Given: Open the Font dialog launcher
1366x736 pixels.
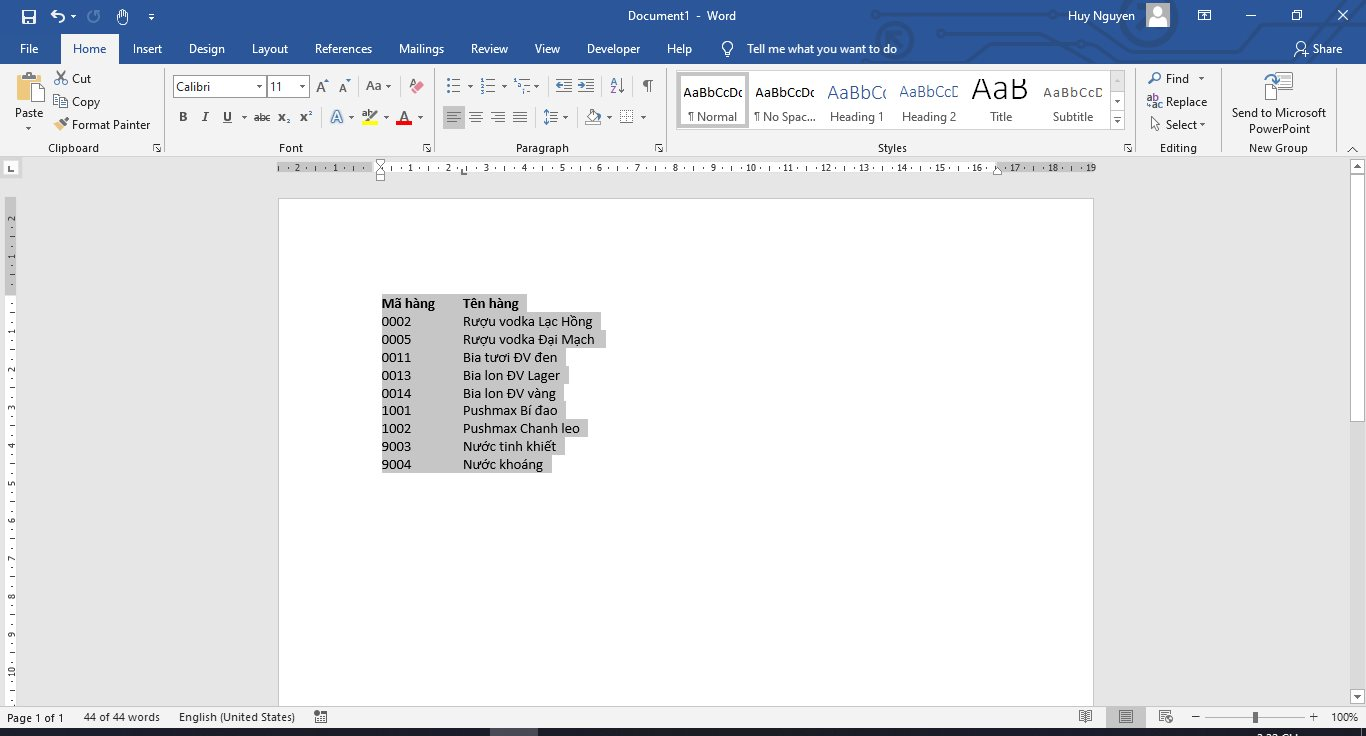Looking at the screenshot, I should 427,148.
